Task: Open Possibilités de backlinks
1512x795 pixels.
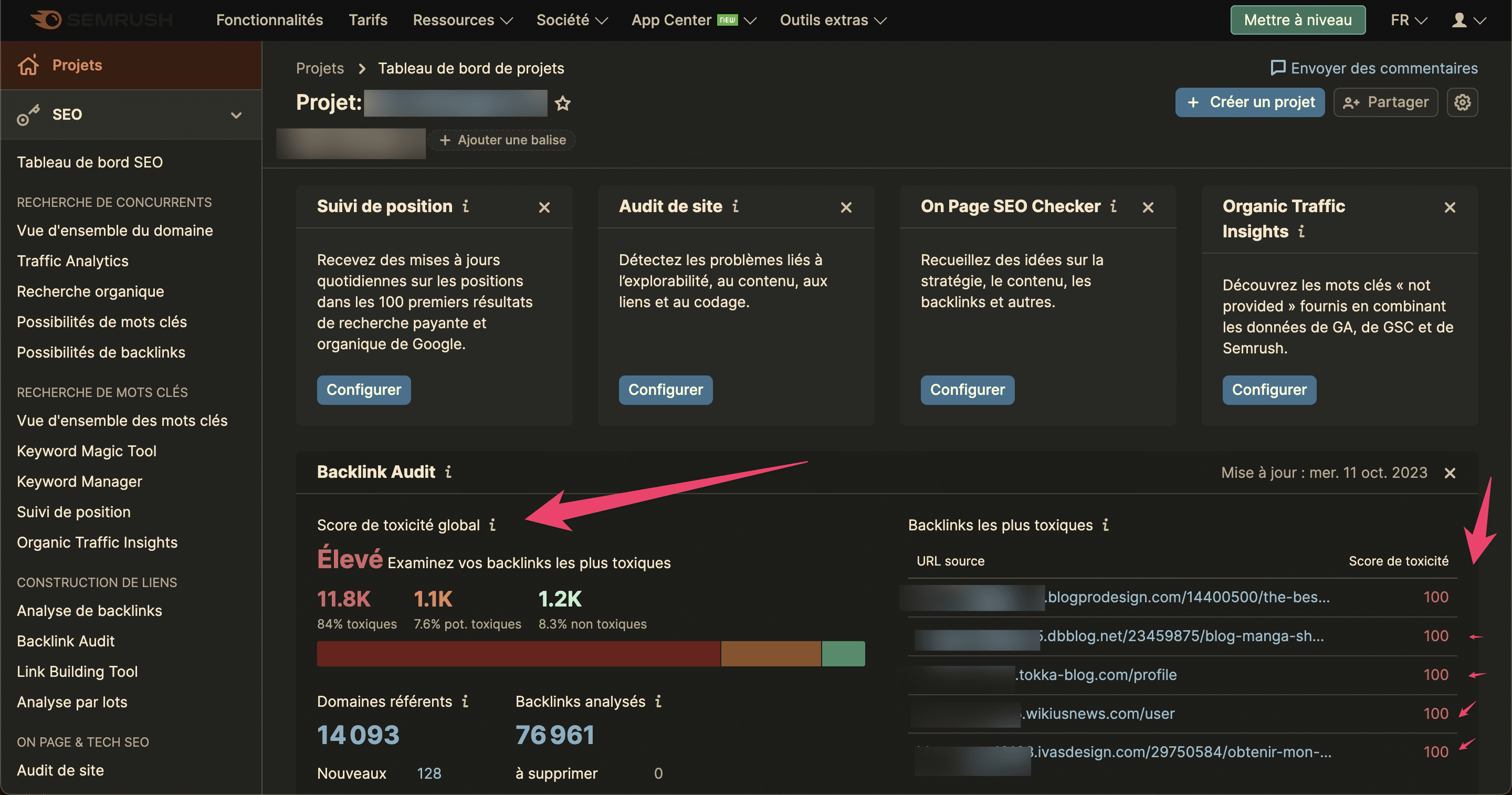Action: [x=101, y=352]
